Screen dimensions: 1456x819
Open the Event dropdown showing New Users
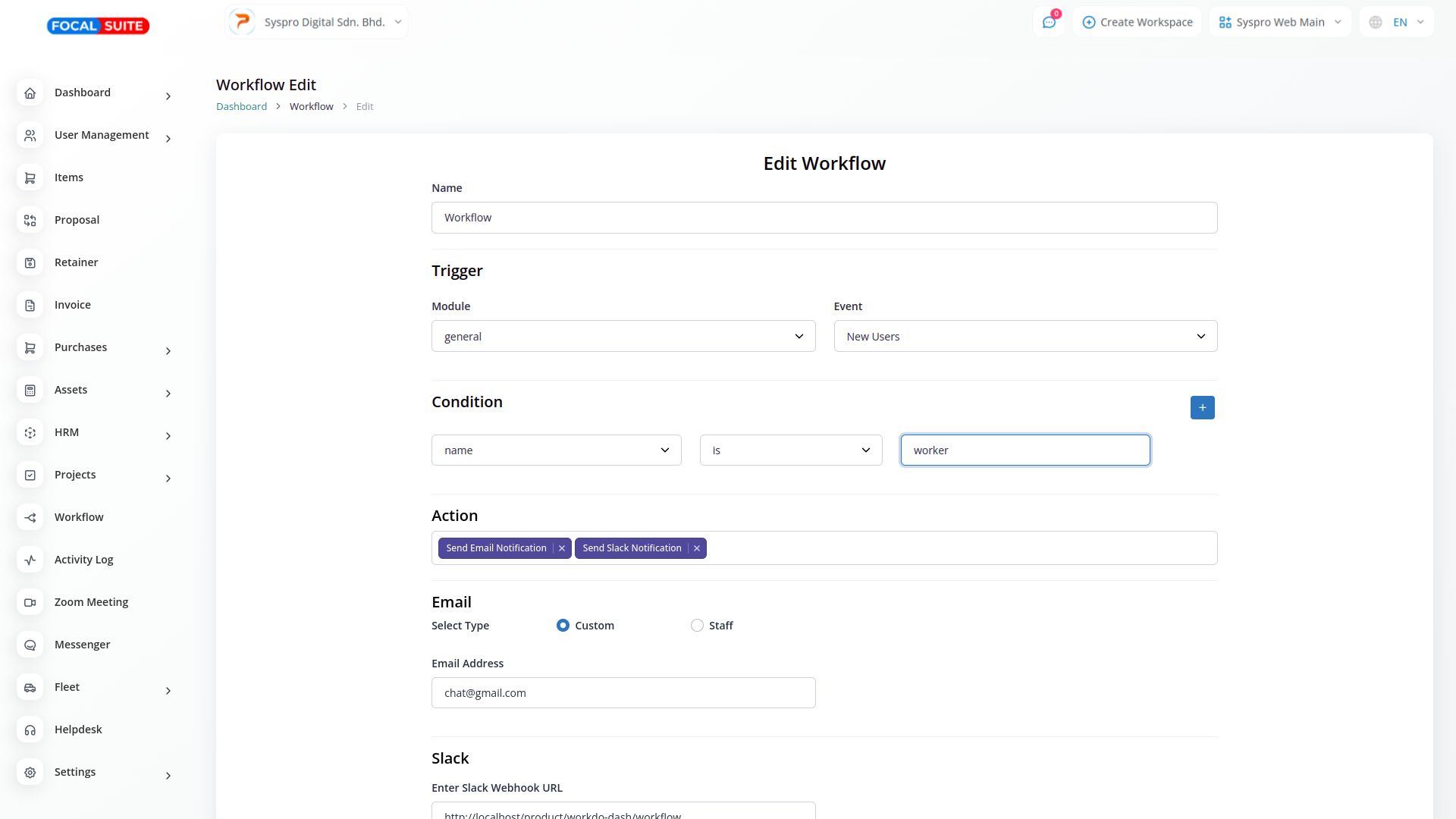click(x=1025, y=337)
